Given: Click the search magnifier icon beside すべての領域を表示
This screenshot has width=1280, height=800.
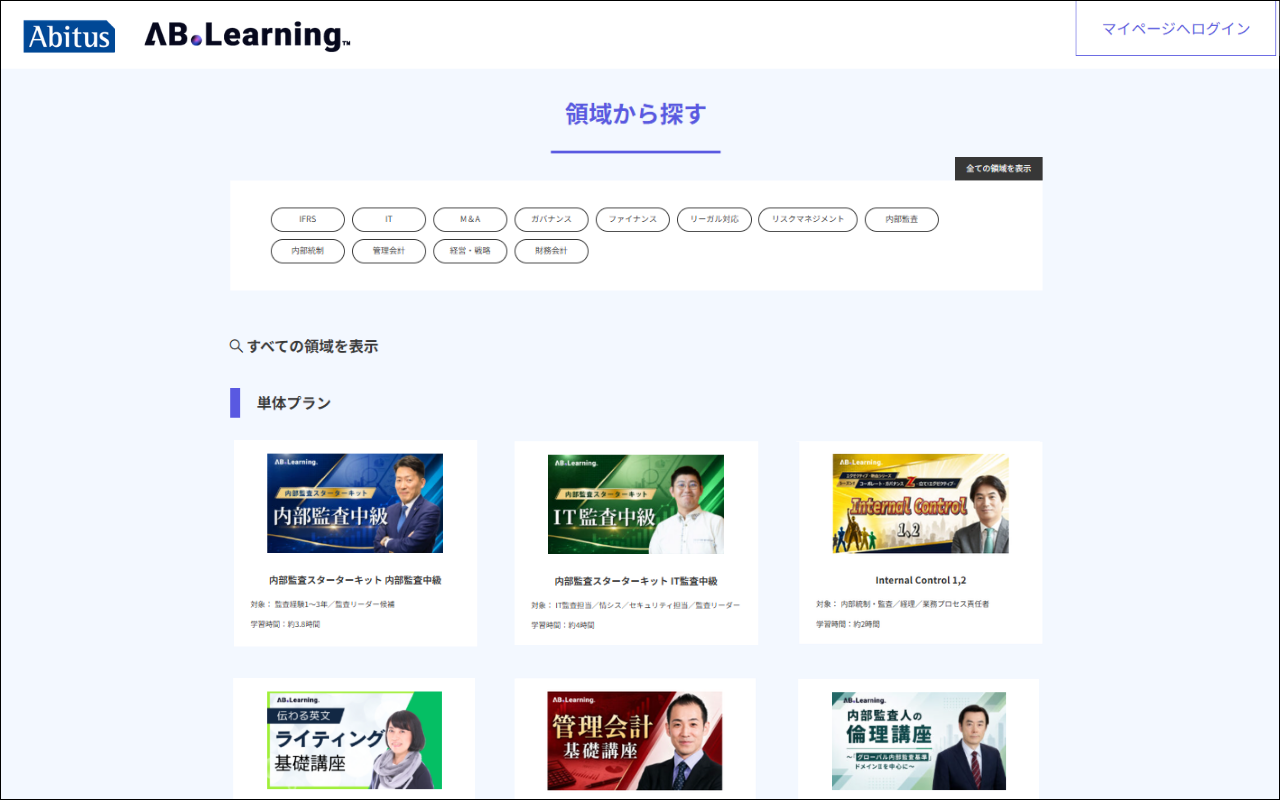Looking at the screenshot, I should (x=236, y=346).
